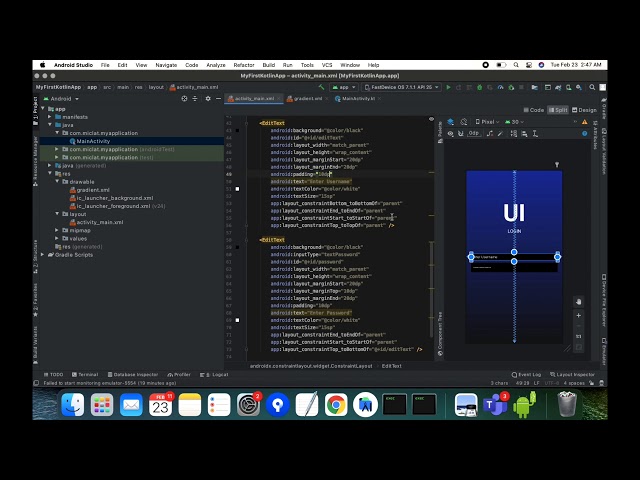Image resolution: width=640 pixels, height=480 pixels.
Task: Click the black color swatch in gutter line 43
Action: tap(238, 131)
